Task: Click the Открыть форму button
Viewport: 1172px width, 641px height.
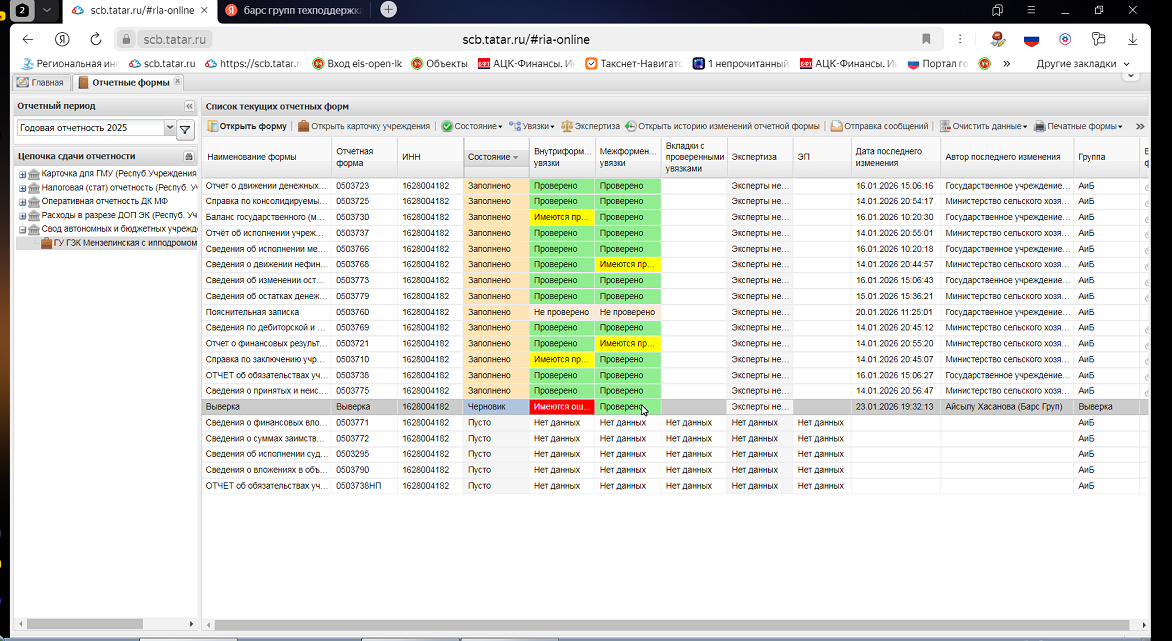Action: [247, 126]
